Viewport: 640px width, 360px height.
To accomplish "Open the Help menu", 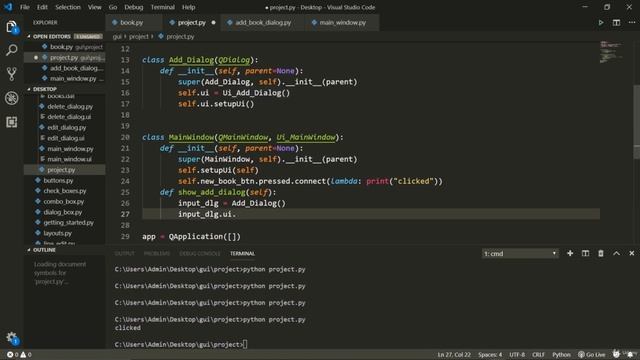I will coord(188,7).
